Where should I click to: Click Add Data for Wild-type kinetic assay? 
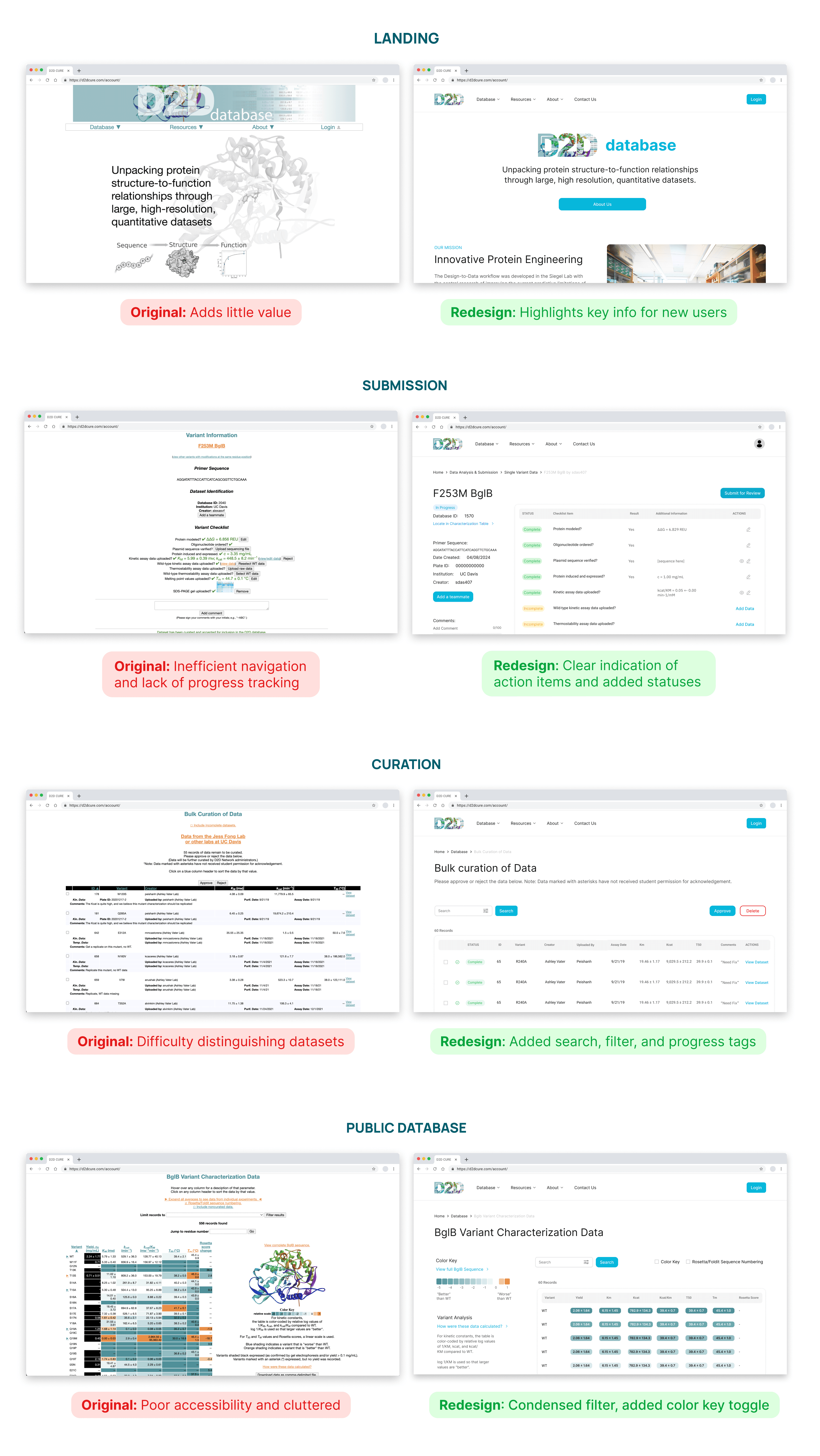pos(744,609)
